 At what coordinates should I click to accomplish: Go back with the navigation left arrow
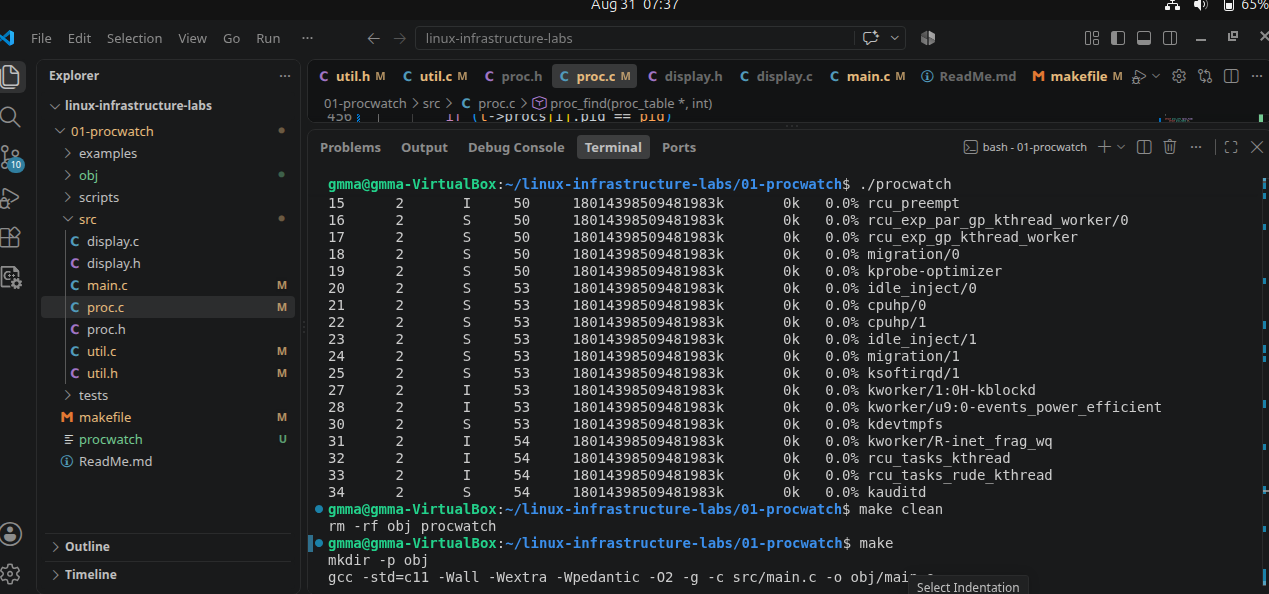coord(374,38)
